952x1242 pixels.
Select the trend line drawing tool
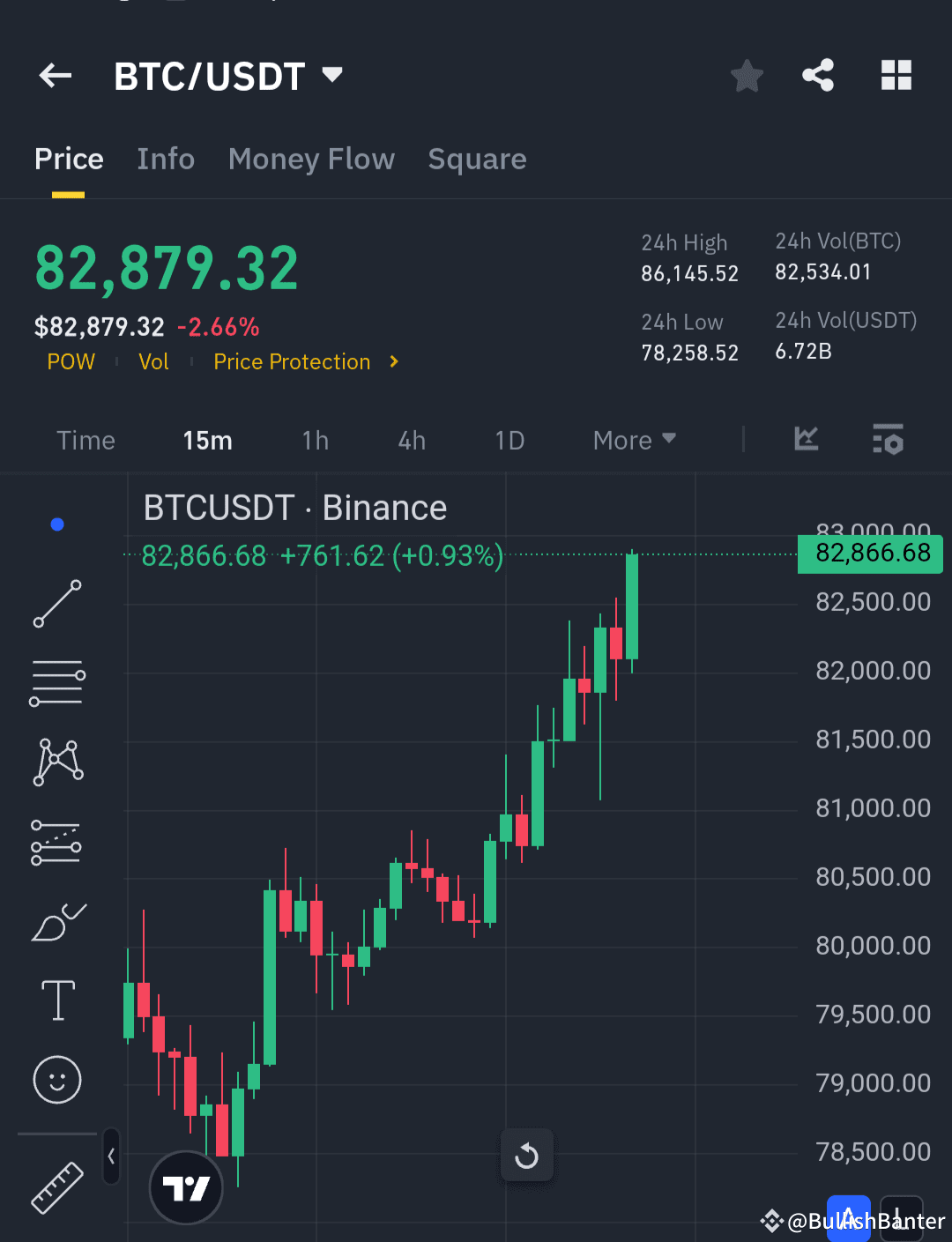[x=56, y=604]
